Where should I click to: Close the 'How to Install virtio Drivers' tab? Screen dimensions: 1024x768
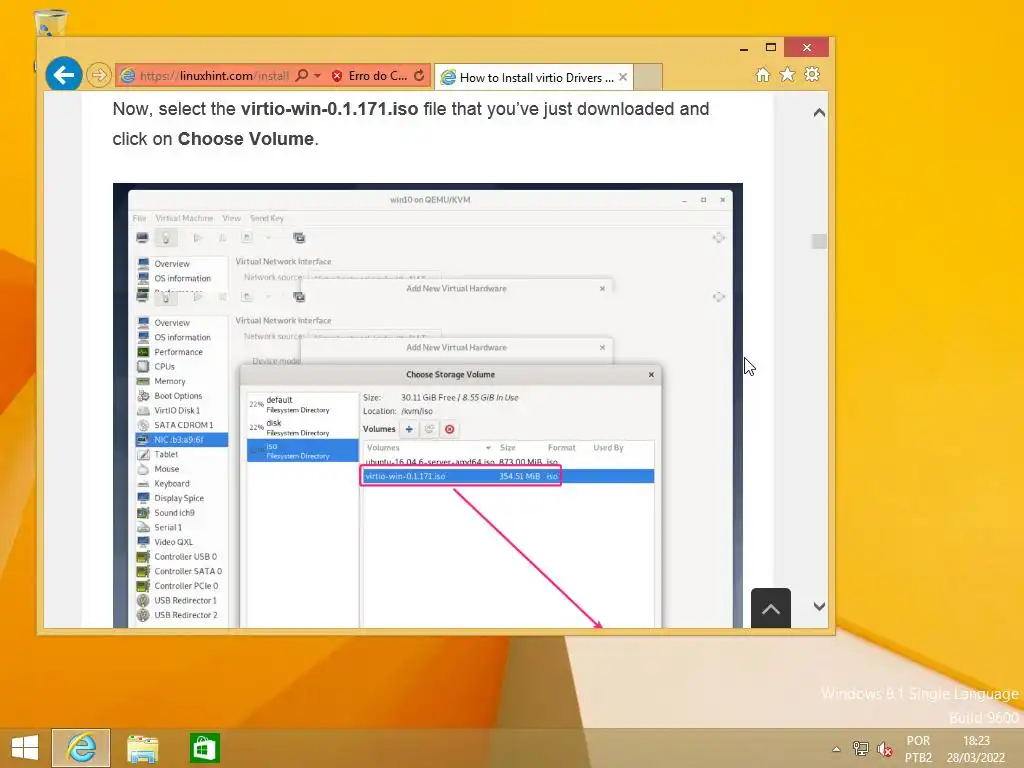click(623, 77)
